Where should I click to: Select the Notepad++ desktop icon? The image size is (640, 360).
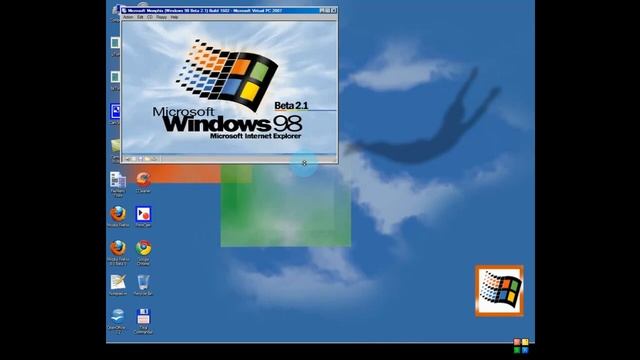pos(118,284)
